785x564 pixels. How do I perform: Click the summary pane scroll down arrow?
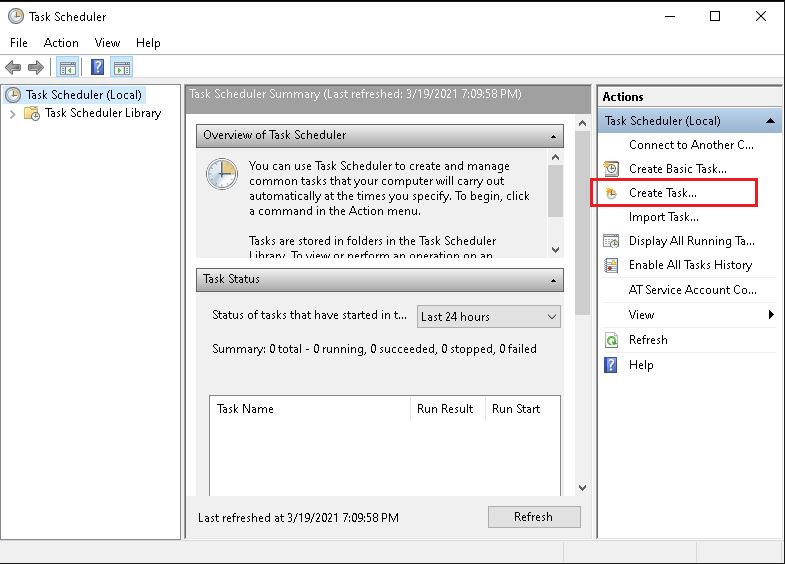582,487
